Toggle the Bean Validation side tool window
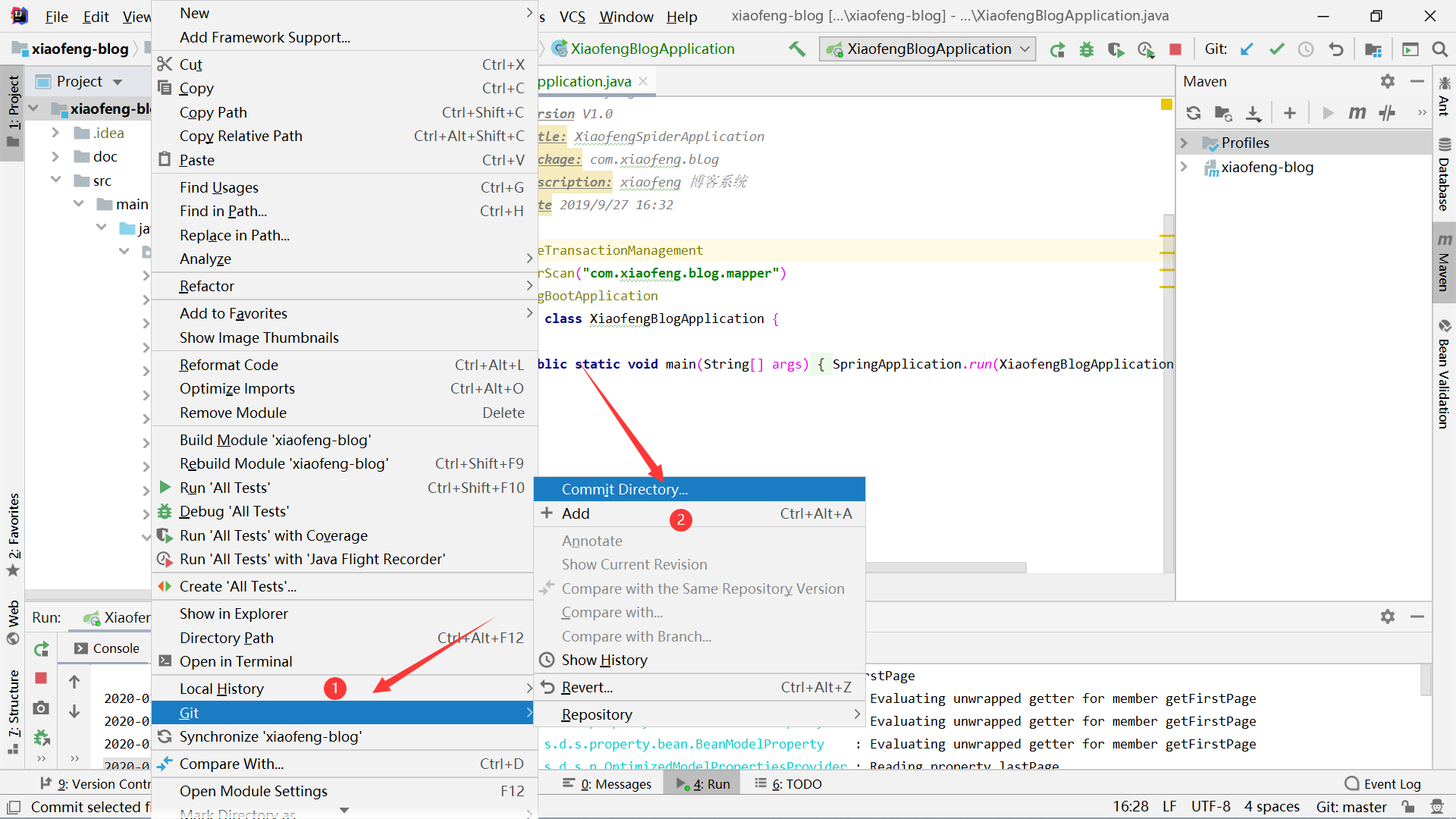This screenshot has height=819, width=1456. [1444, 373]
